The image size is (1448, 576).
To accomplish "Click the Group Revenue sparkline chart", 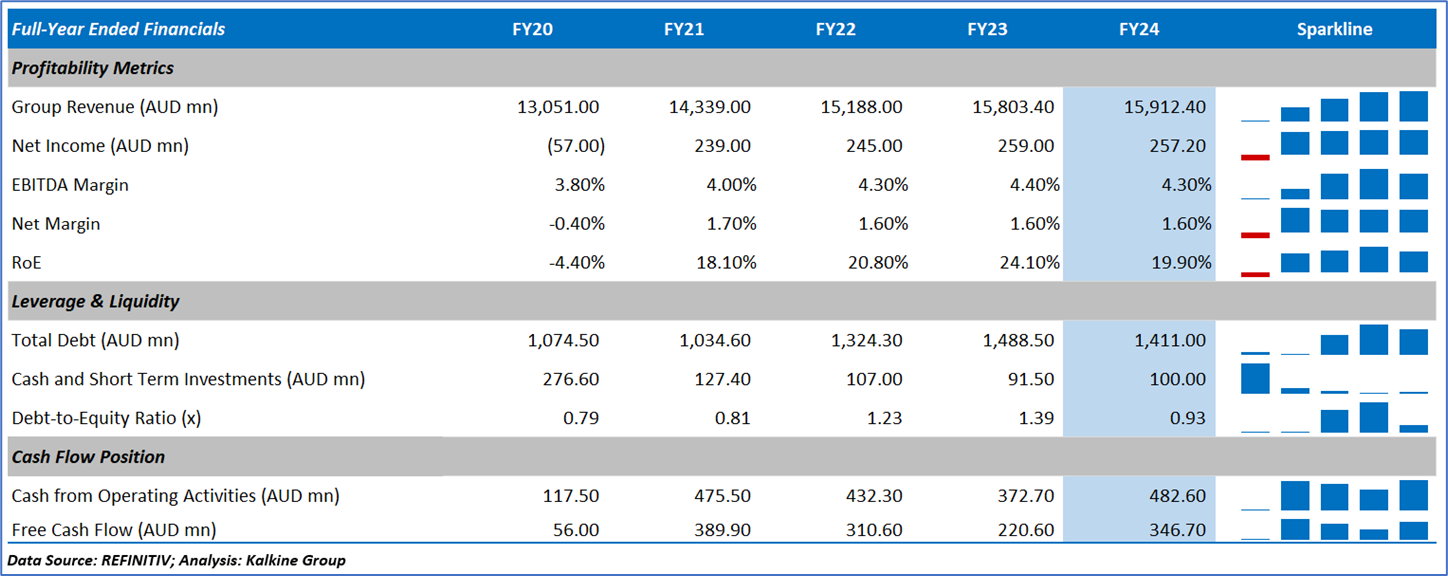I will click(x=1334, y=107).
